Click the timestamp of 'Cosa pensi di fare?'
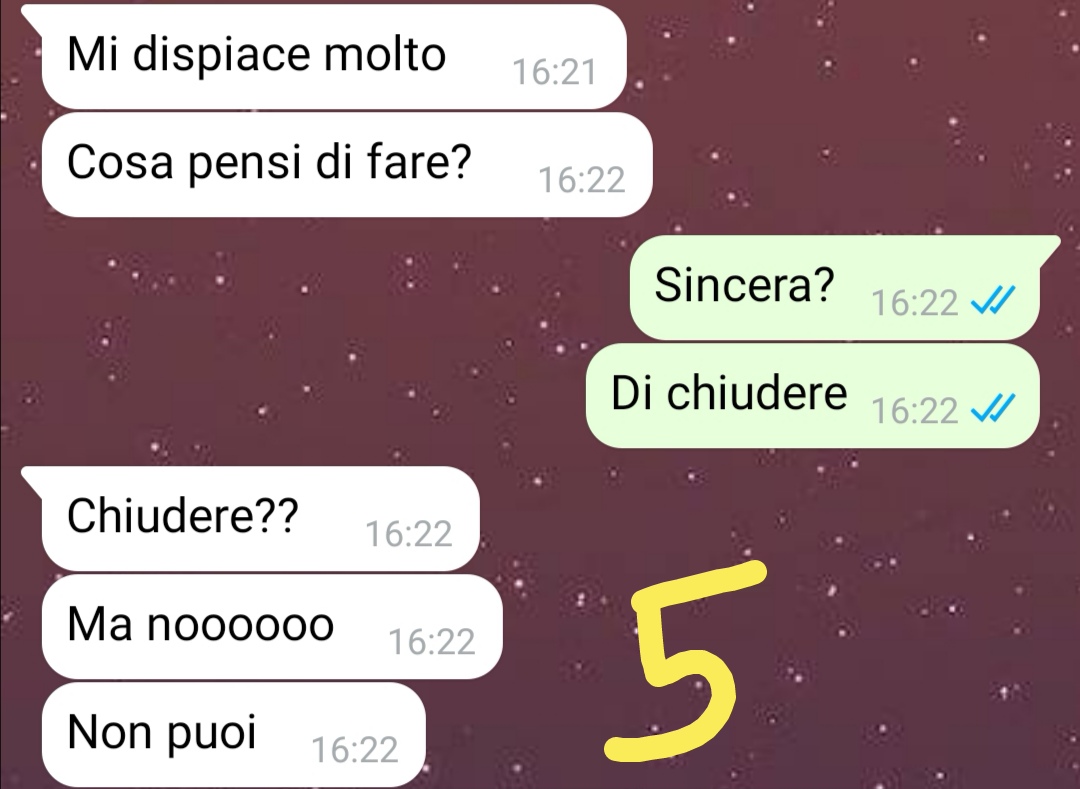Screen dimensions: 1080x789 pos(581,180)
